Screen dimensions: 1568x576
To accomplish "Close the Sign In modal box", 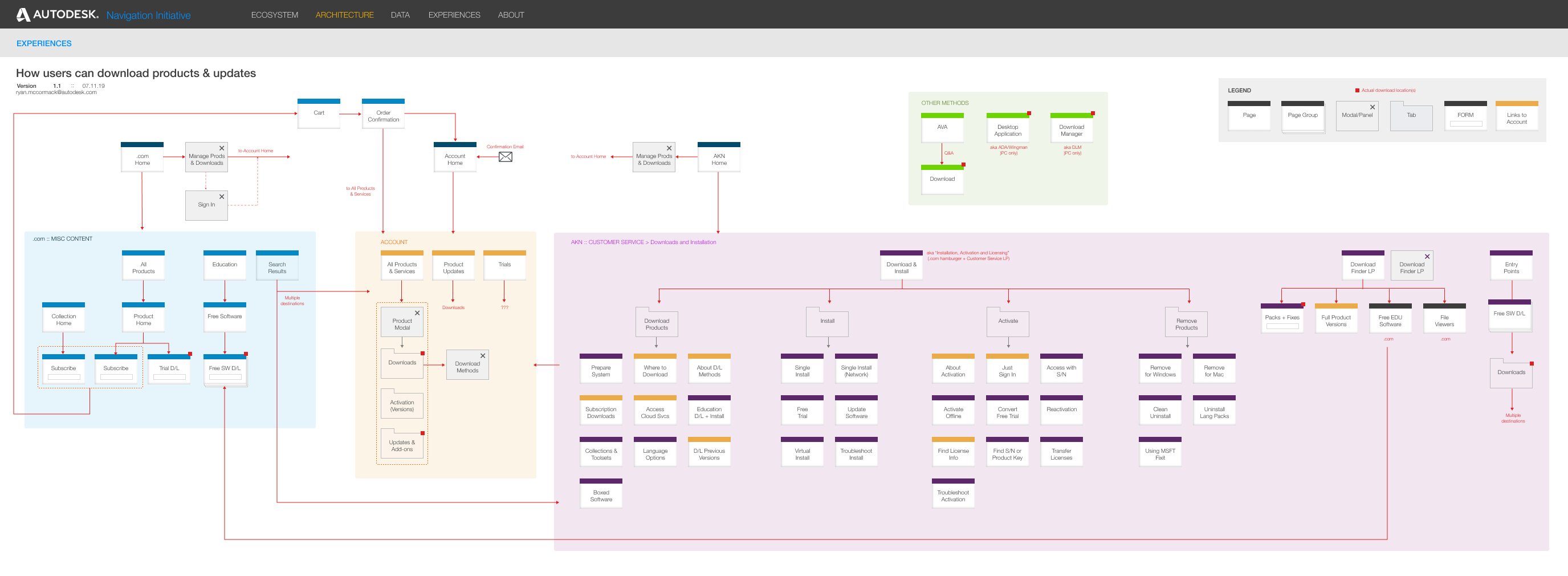I will coord(222,197).
